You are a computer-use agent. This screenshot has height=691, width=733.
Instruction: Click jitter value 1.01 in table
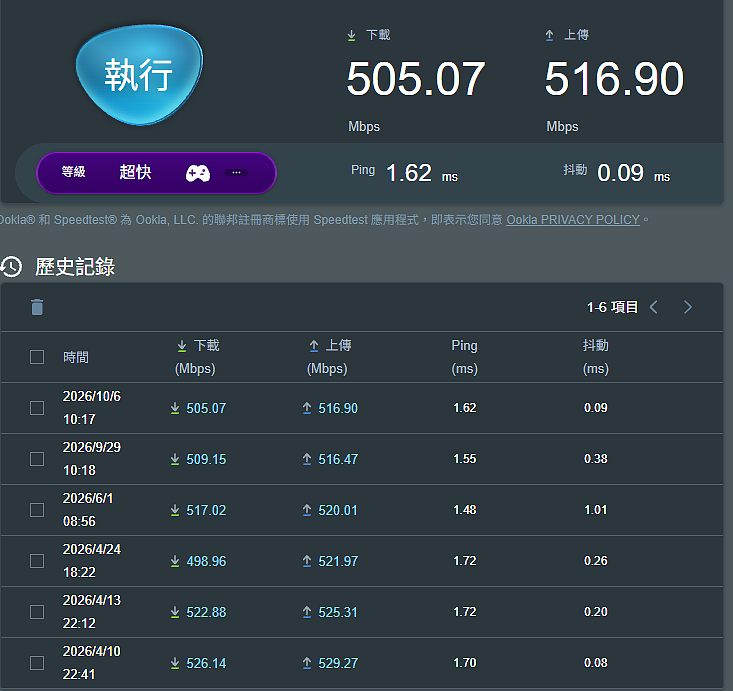596,510
